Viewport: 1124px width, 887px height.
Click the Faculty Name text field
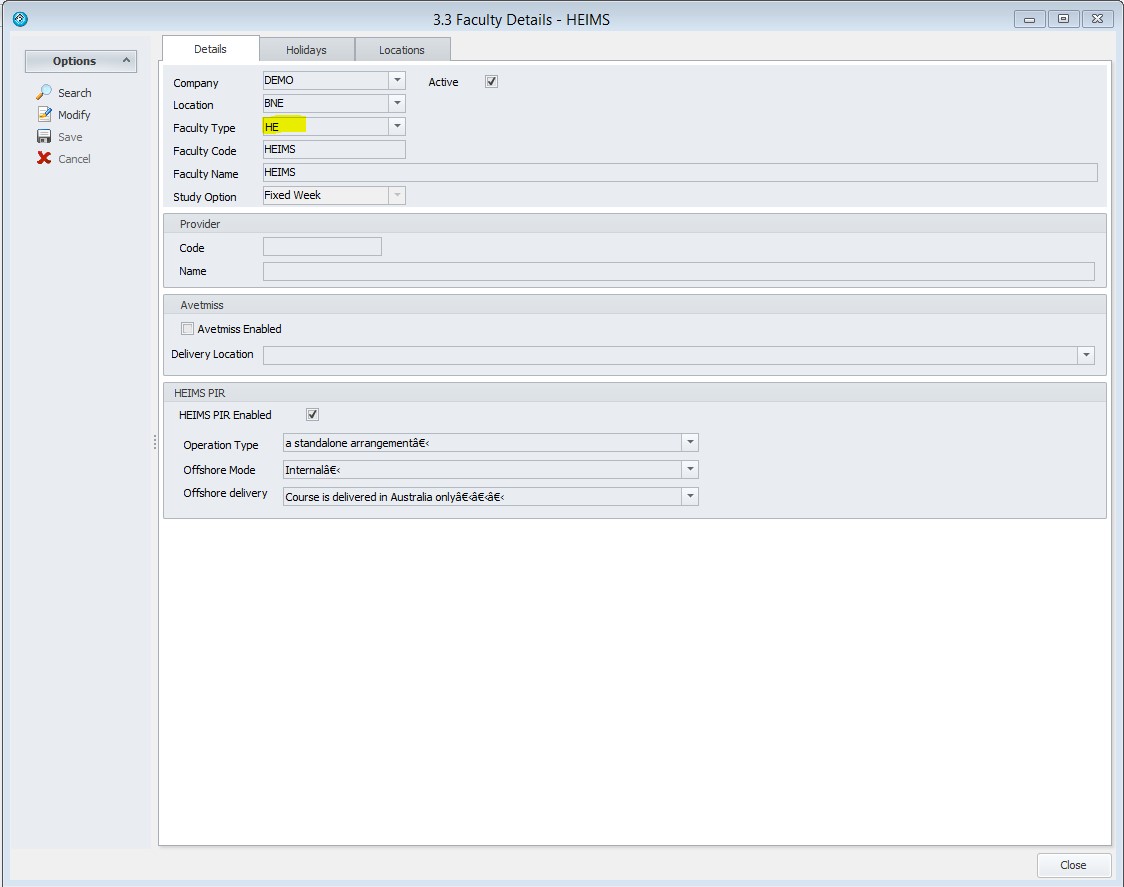pos(680,173)
